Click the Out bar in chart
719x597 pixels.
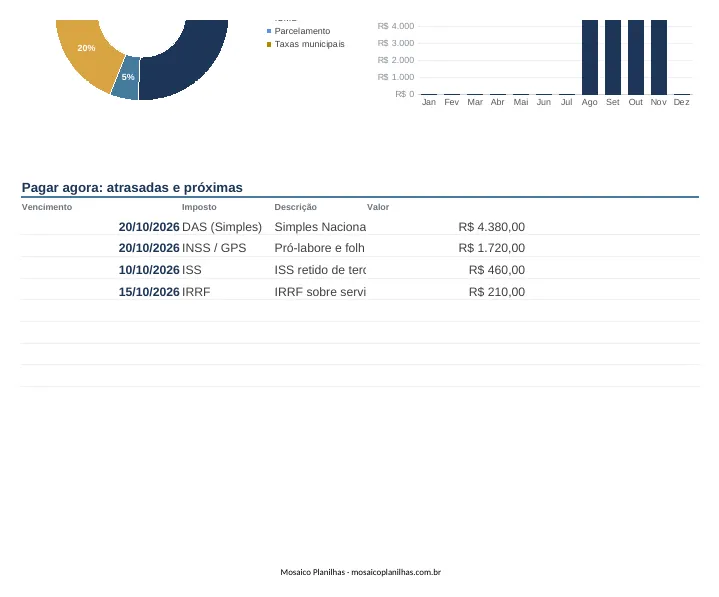pyautogui.click(x=636, y=57)
